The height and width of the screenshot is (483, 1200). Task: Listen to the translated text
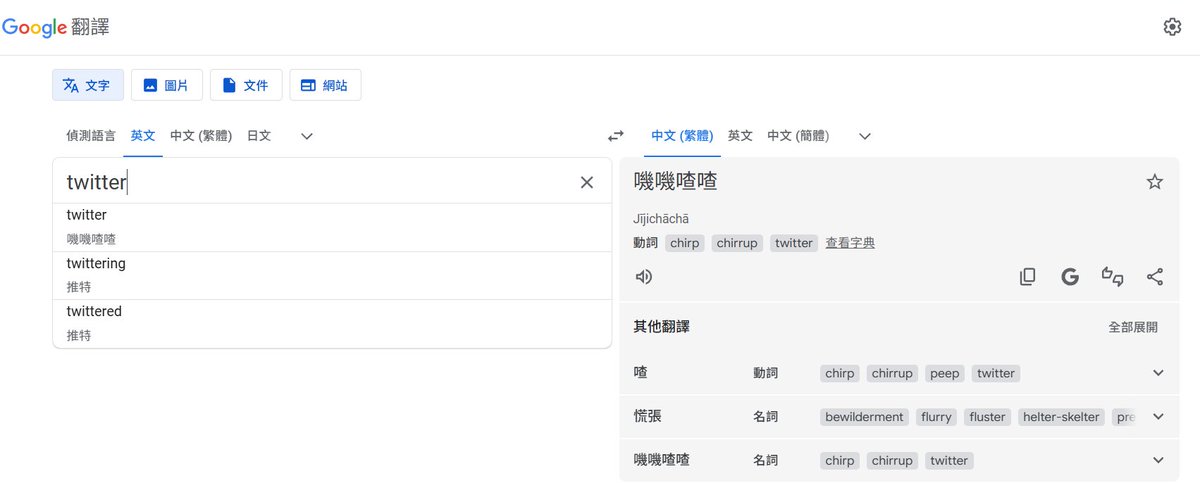coord(644,277)
